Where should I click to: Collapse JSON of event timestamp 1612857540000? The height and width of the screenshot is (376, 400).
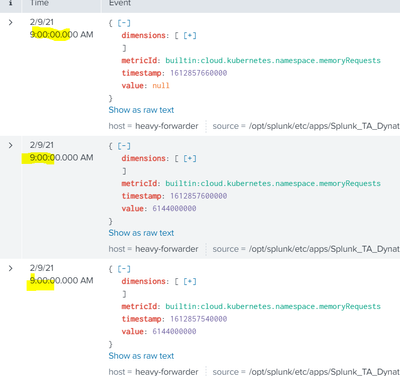124,269
